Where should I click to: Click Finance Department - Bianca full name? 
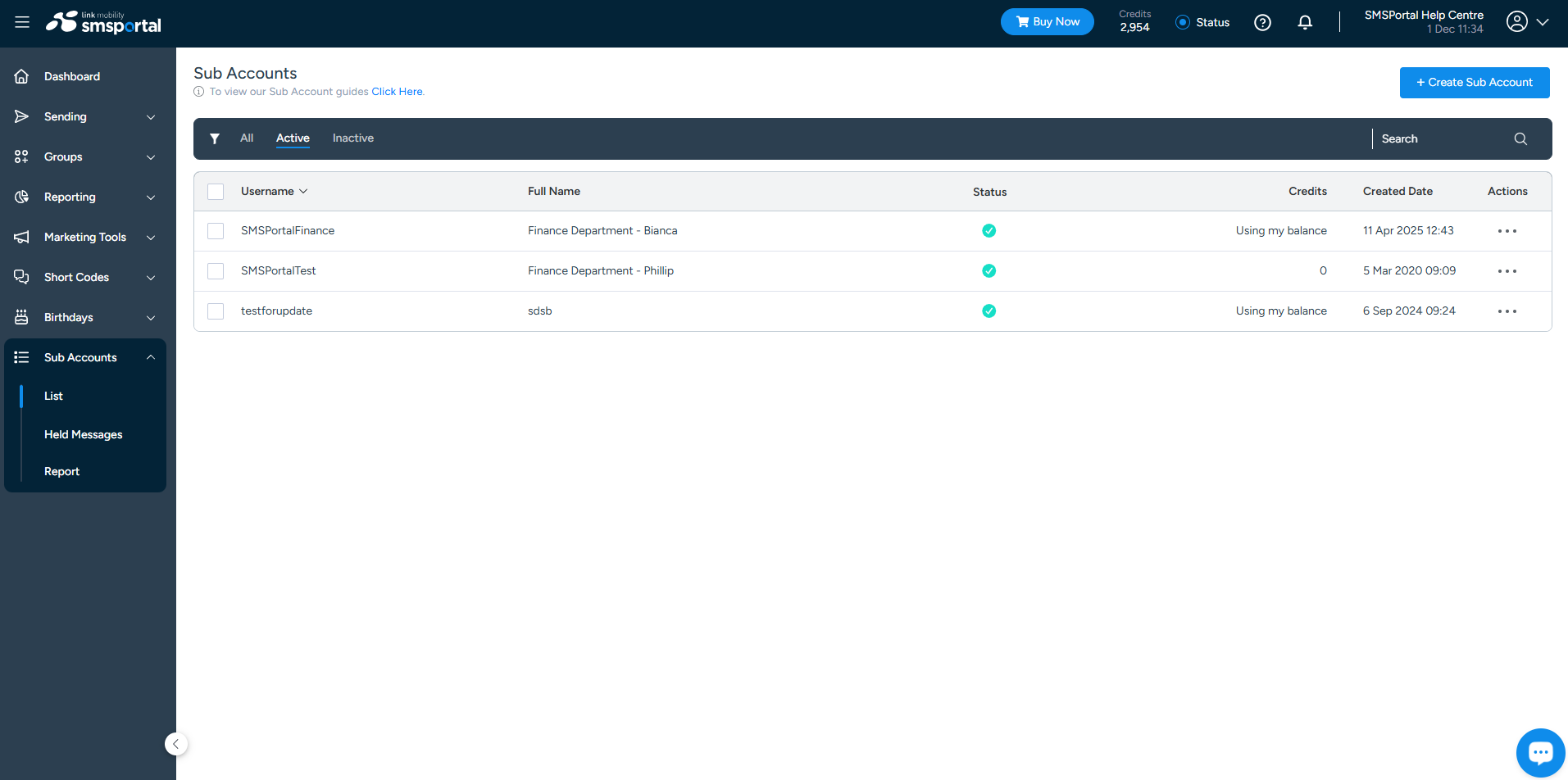tap(602, 230)
